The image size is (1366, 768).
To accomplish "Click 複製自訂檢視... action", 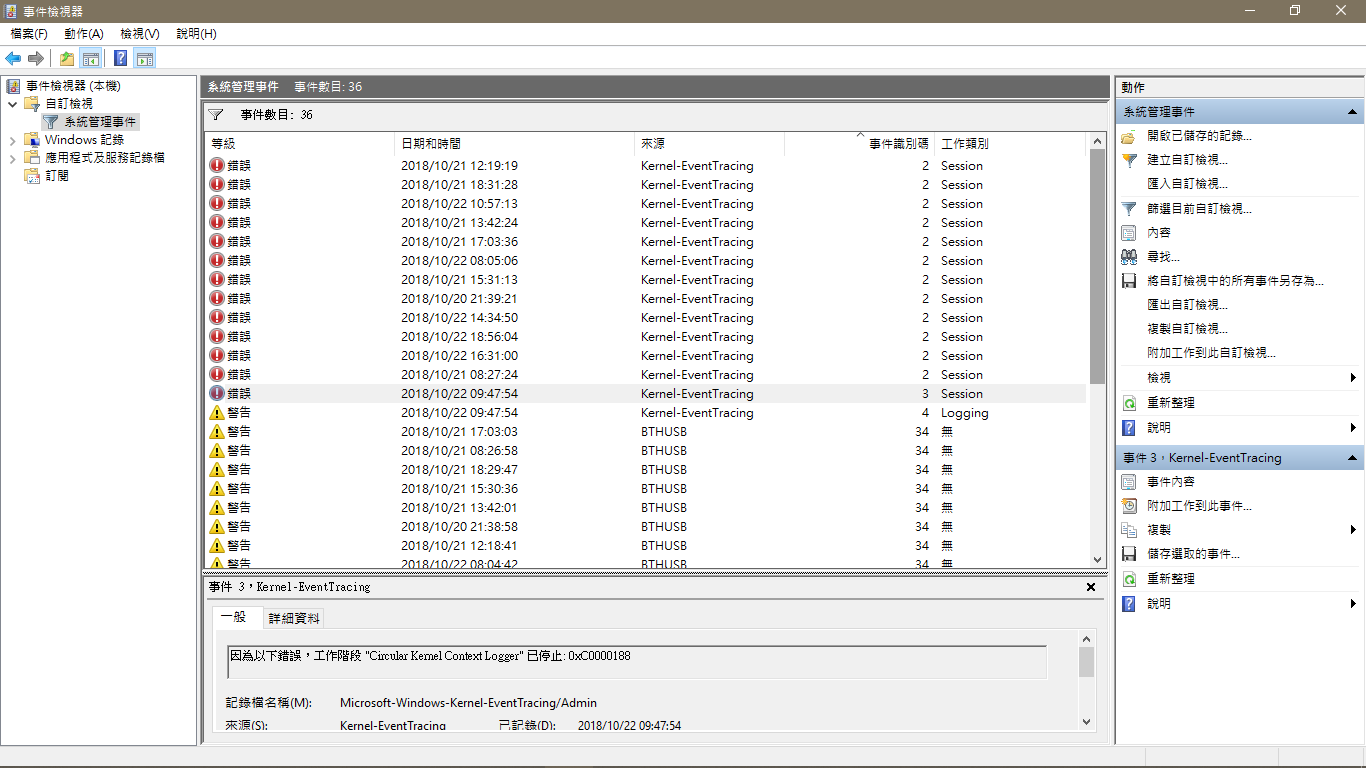I will click(x=1187, y=329).
